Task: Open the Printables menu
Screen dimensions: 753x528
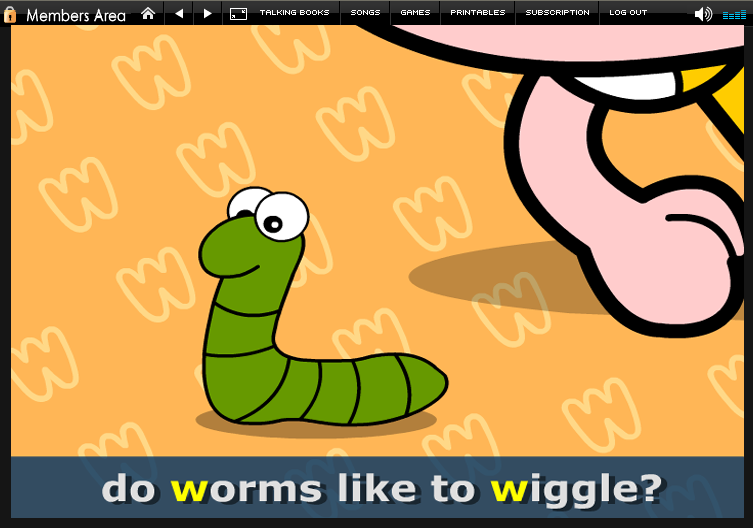Action: (x=478, y=12)
